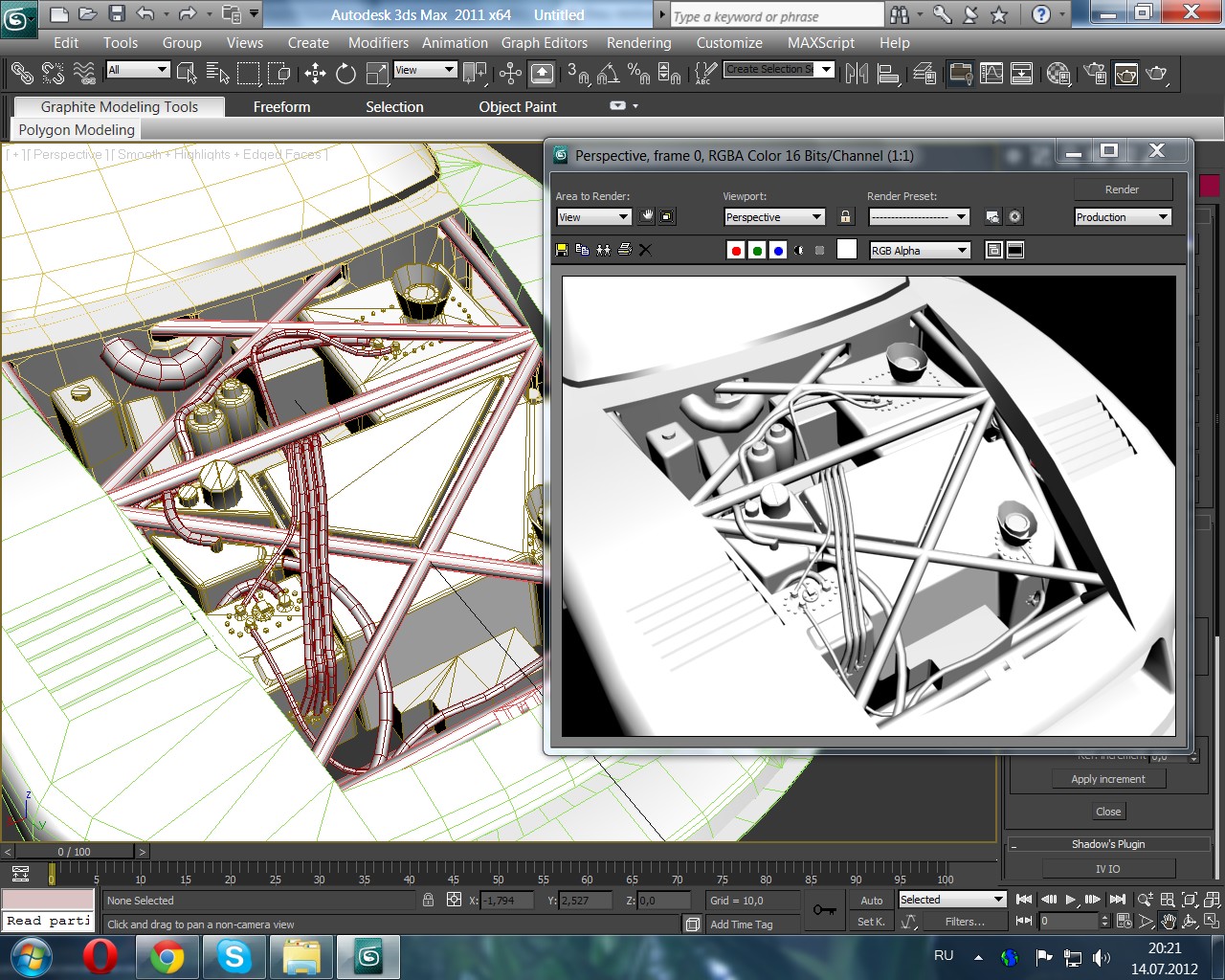Open Render Setup dialog icon
Image resolution: width=1225 pixels, height=980 pixels.
coord(1095,73)
